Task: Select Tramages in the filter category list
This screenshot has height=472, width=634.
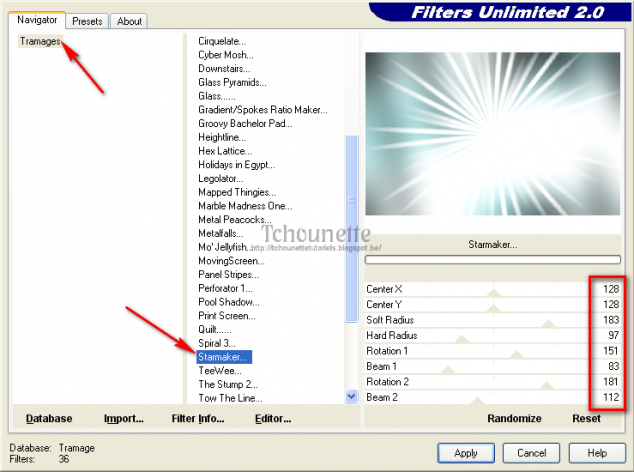Action: pyautogui.click(x=41, y=41)
